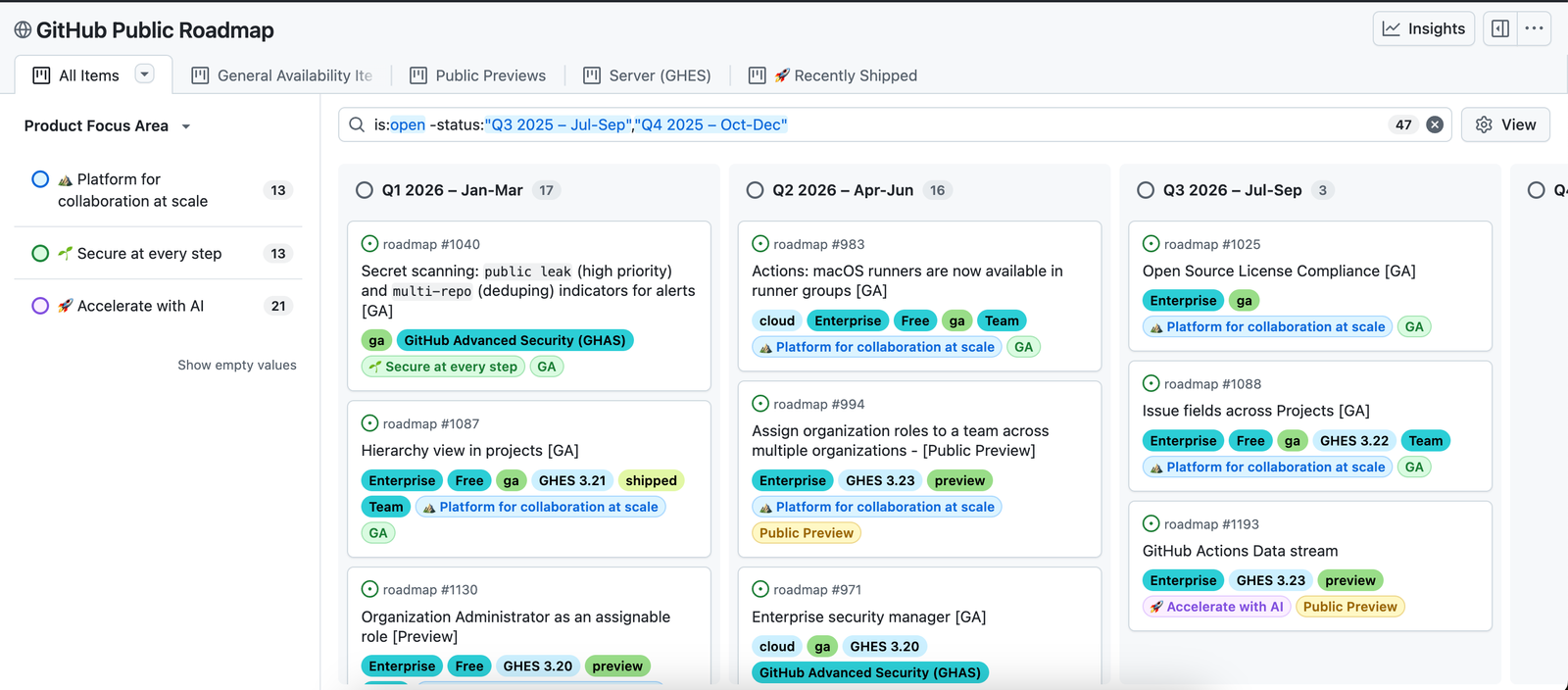
Task: Open Hierarchy view in projects [GA] card
Action: pos(469,451)
